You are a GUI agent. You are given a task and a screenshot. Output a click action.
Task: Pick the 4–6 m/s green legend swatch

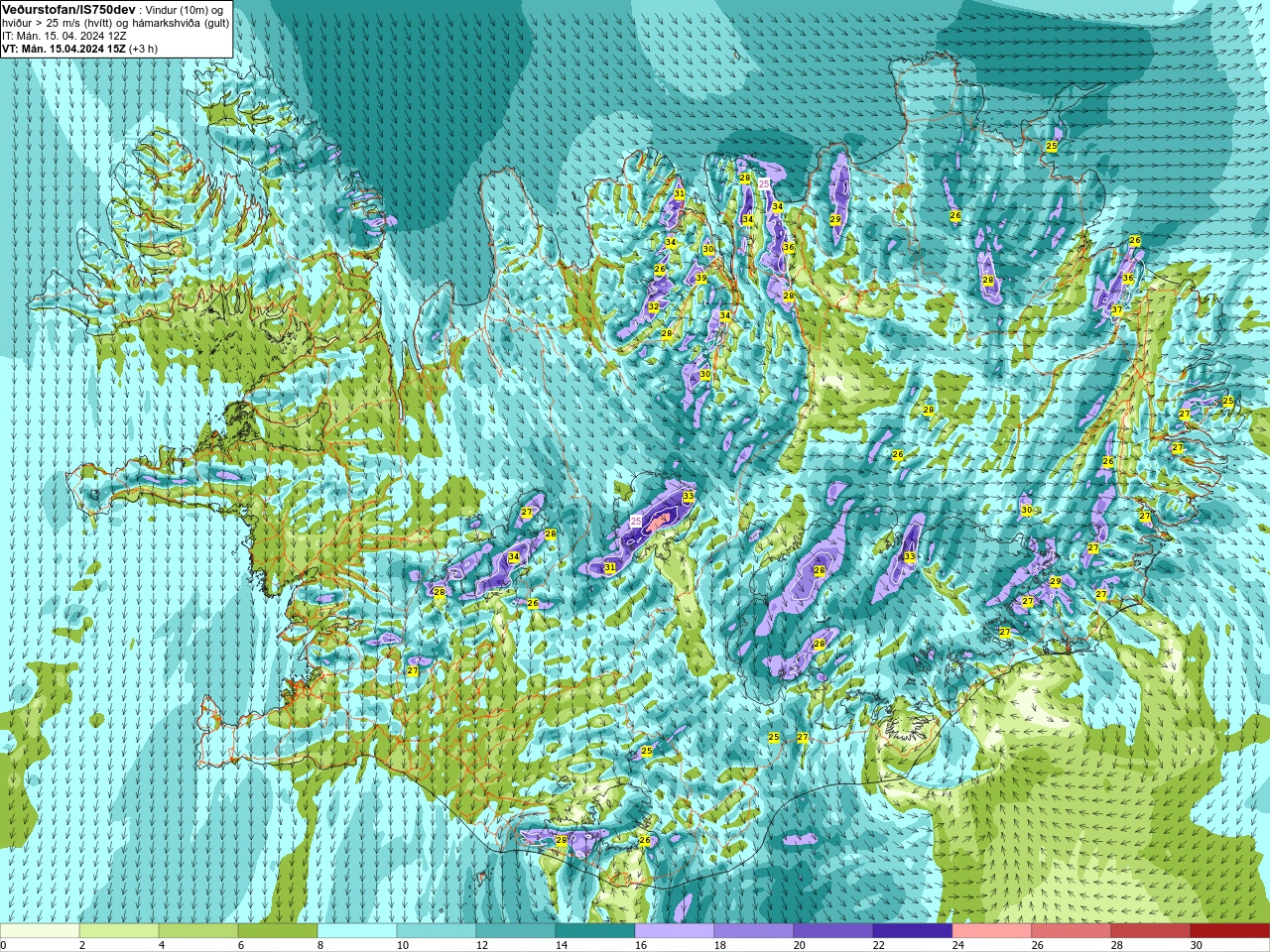198,931
